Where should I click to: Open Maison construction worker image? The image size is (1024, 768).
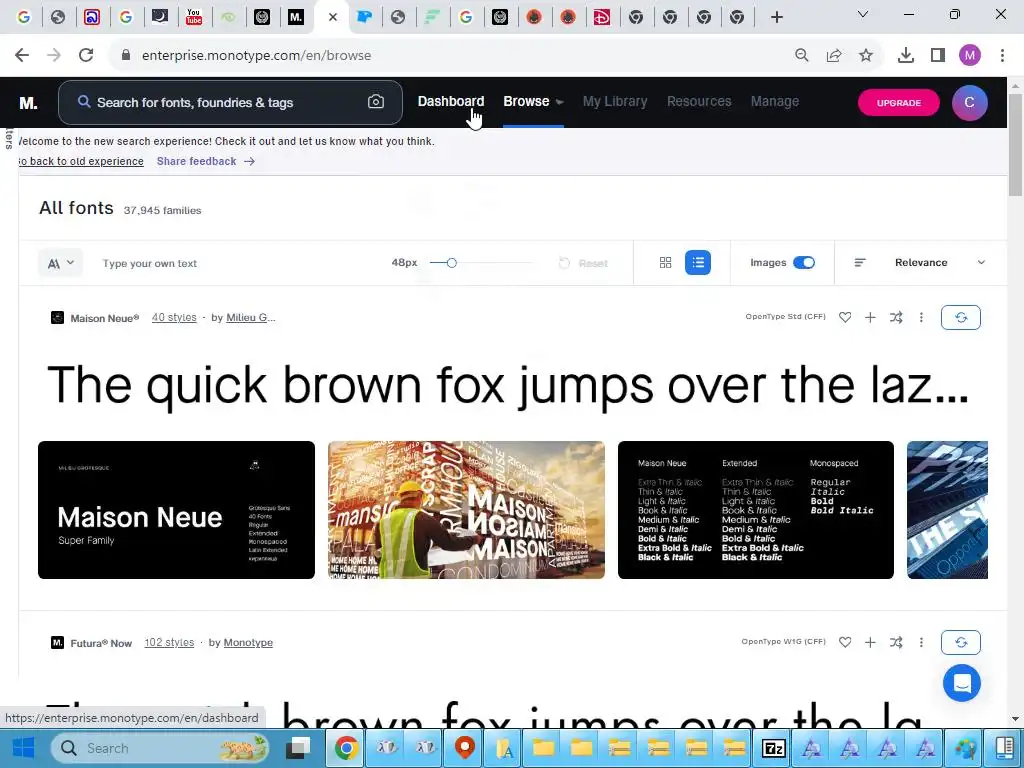(466, 510)
